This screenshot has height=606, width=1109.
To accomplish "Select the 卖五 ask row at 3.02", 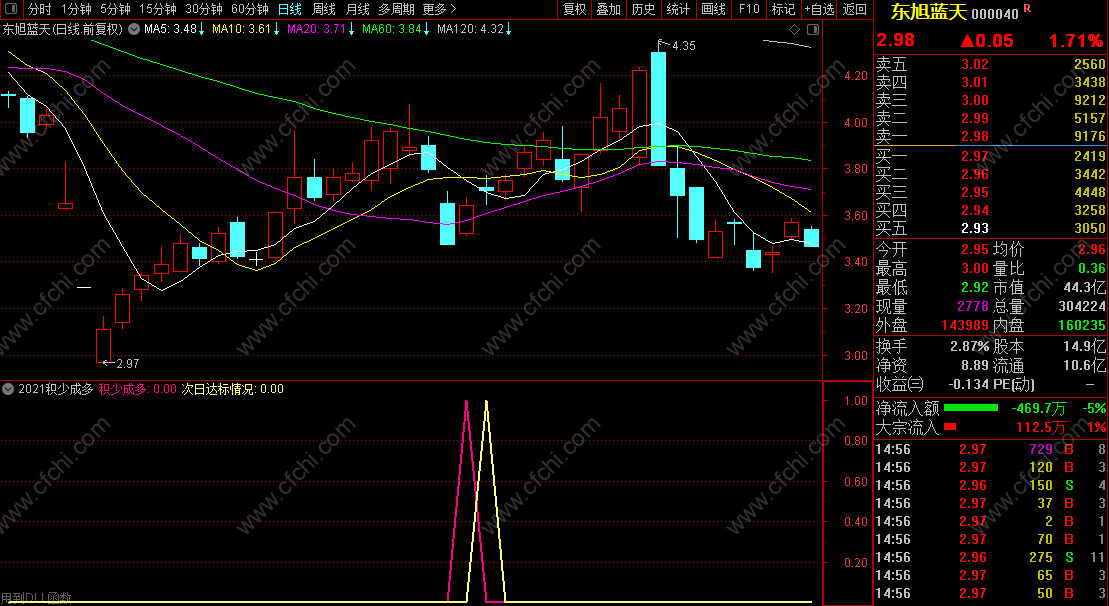I will coord(991,64).
